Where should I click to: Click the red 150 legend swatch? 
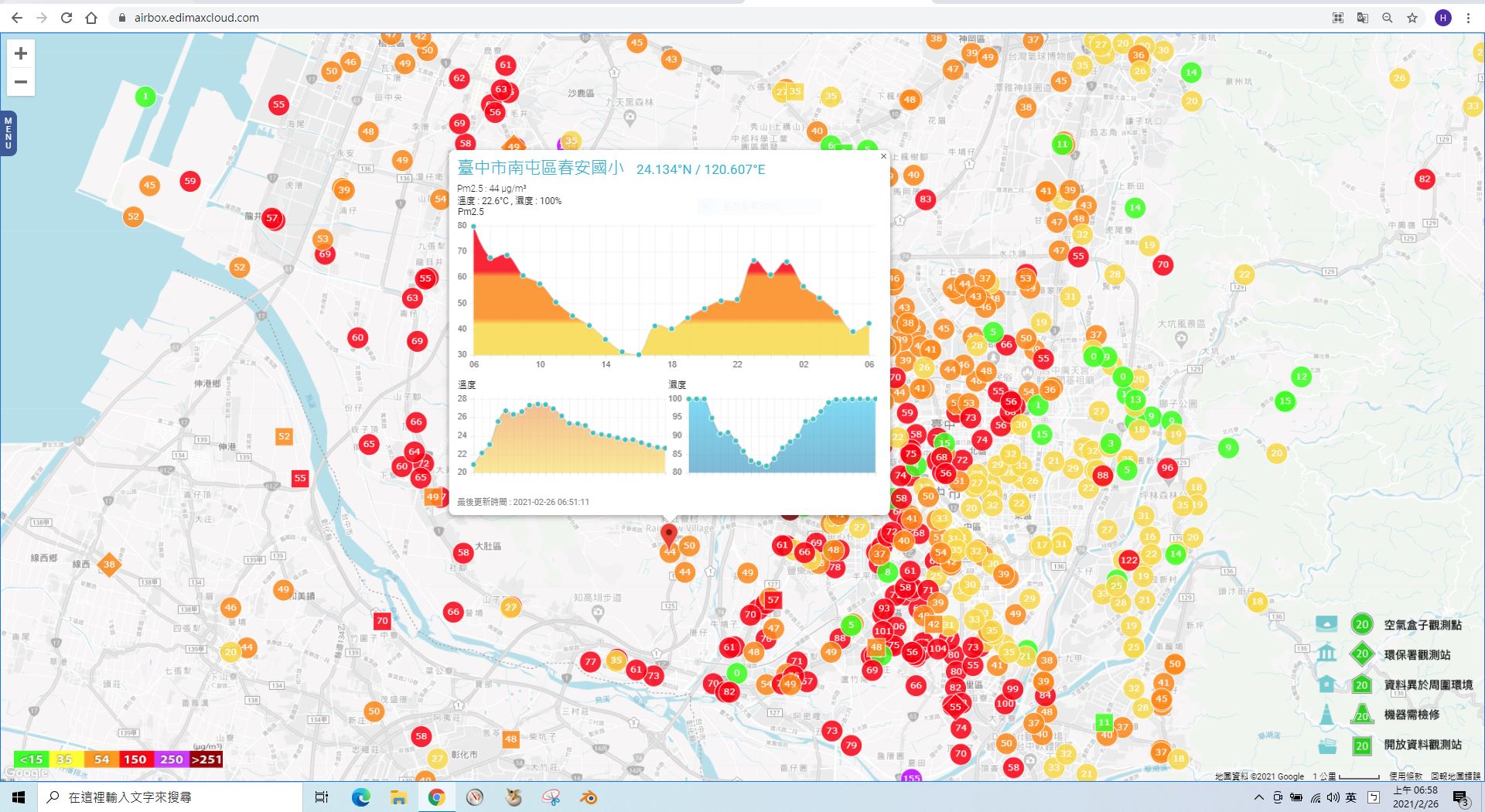click(135, 759)
